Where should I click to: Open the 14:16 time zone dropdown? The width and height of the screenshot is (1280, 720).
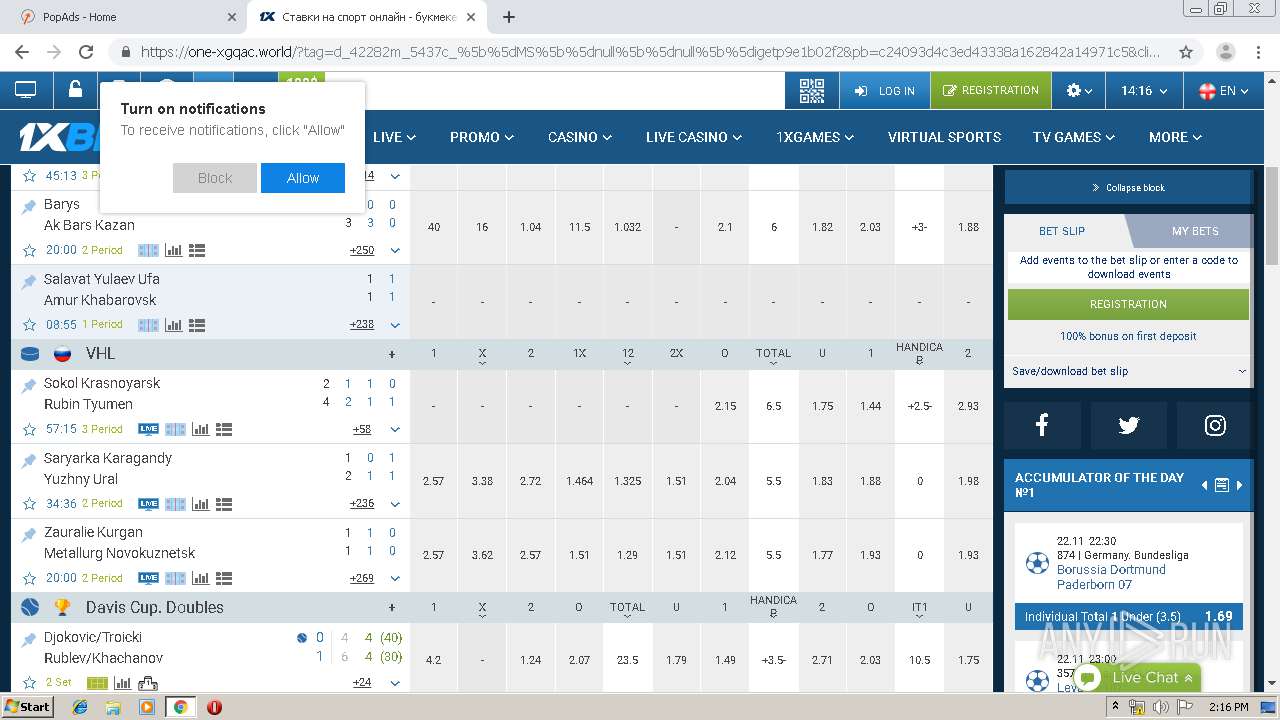click(x=1144, y=91)
